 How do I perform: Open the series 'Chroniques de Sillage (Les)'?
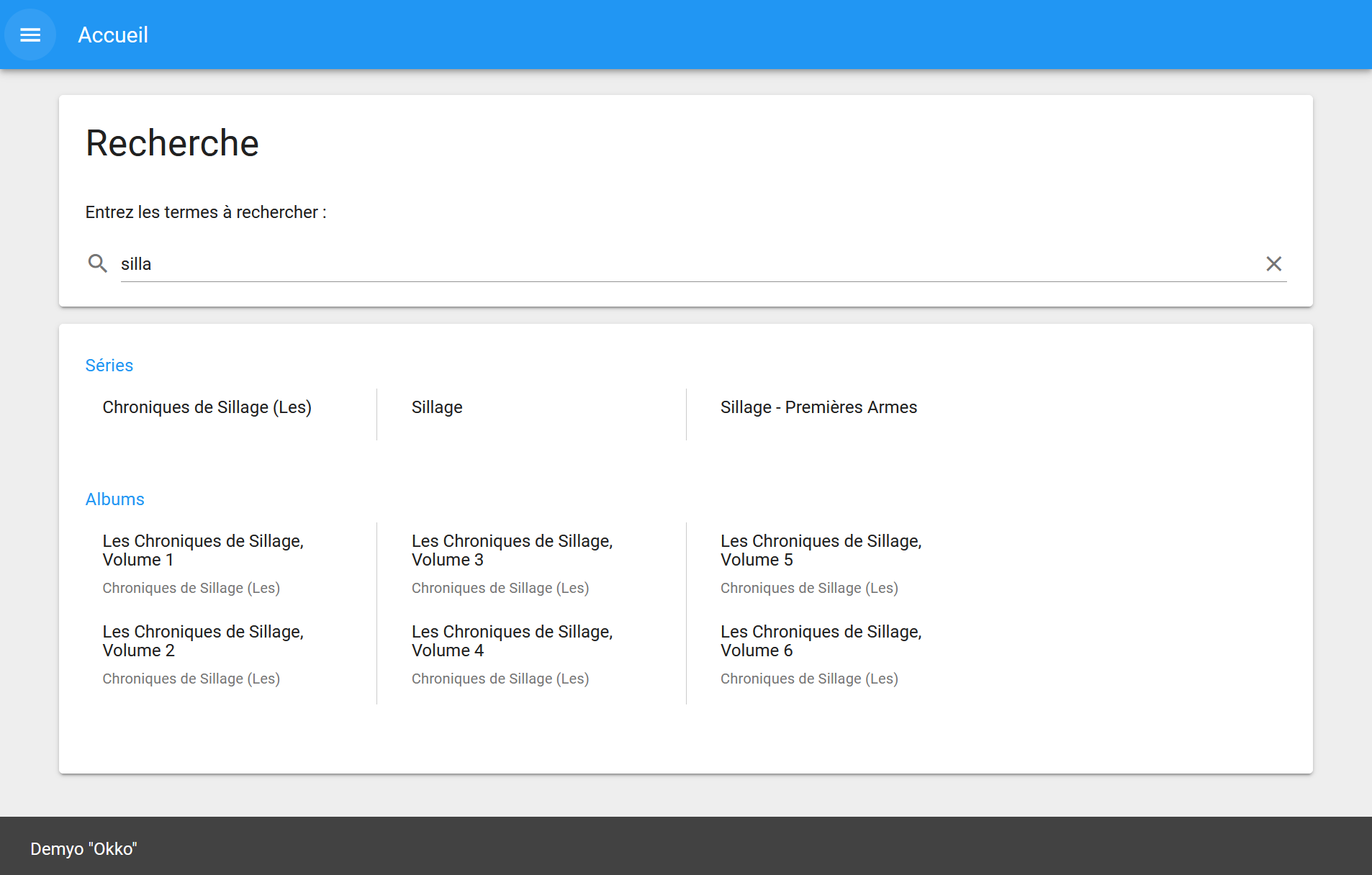(207, 407)
